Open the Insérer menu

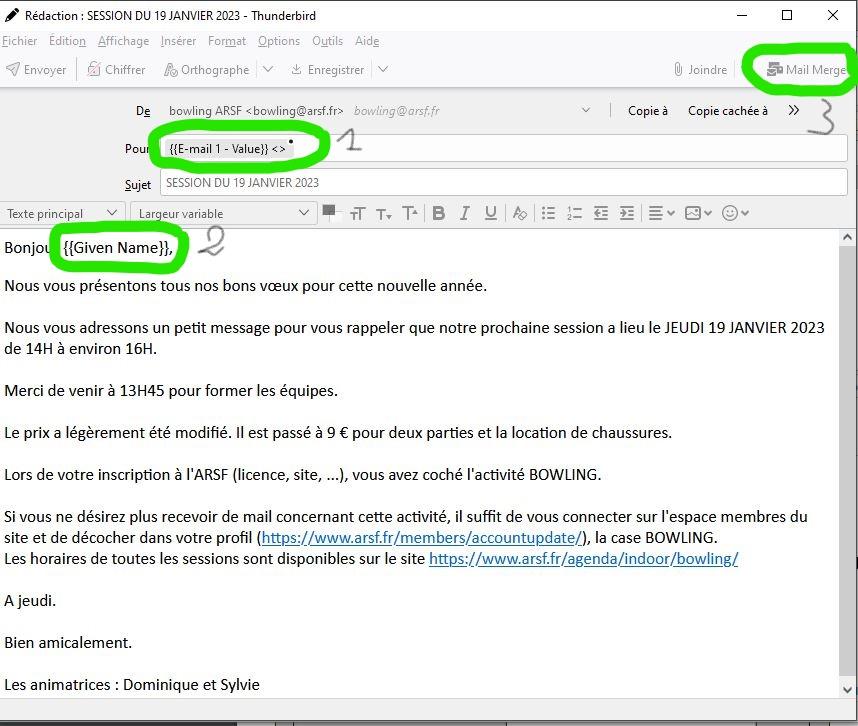pyautogui.click(x=178, y=41)
